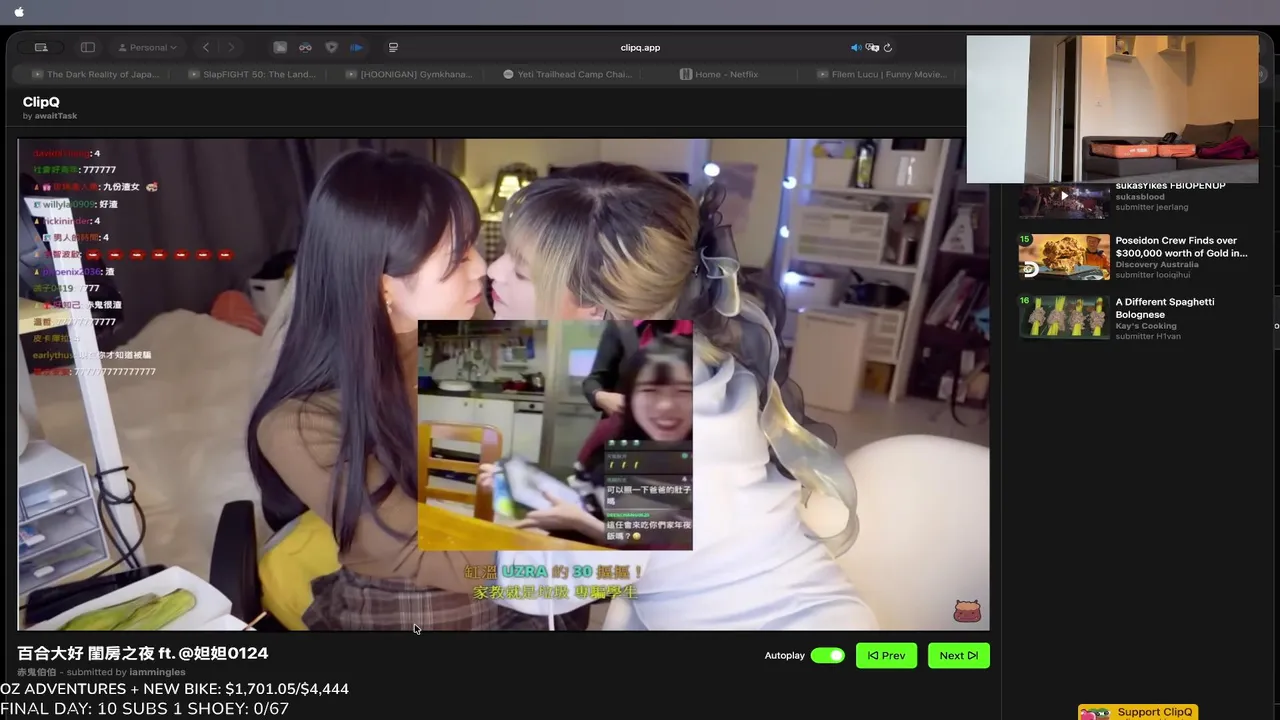The height and width of the screenshot is (720, 1280).
Task: Click the clip title ft.@妲妲0124
Action: click(x=143, y=653)
